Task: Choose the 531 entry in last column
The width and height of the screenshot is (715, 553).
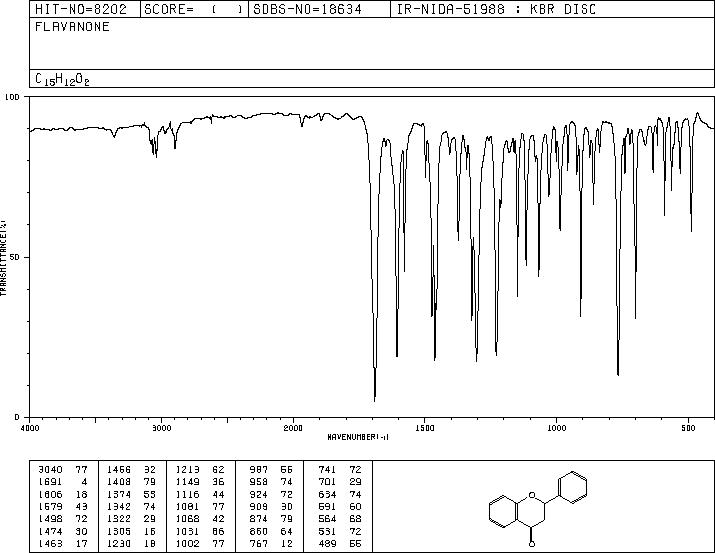Action: click(340, 532)
